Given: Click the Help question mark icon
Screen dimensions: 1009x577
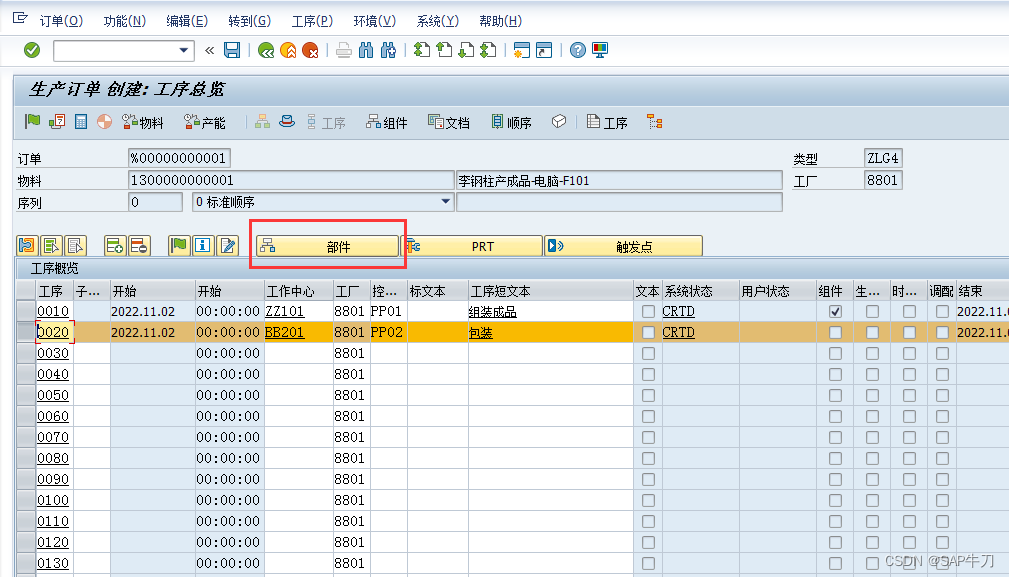Looking at the screenshot, I should (578, 50).
